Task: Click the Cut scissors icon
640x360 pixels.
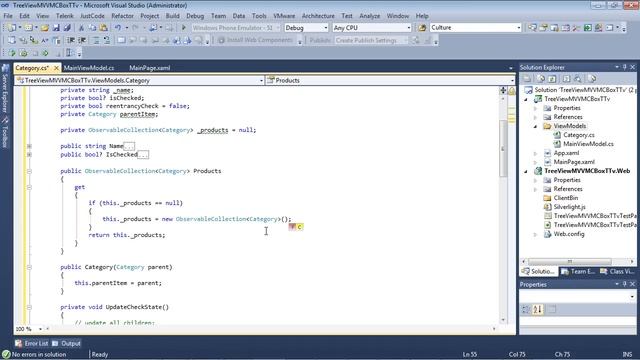Action: tap(81, 28)
